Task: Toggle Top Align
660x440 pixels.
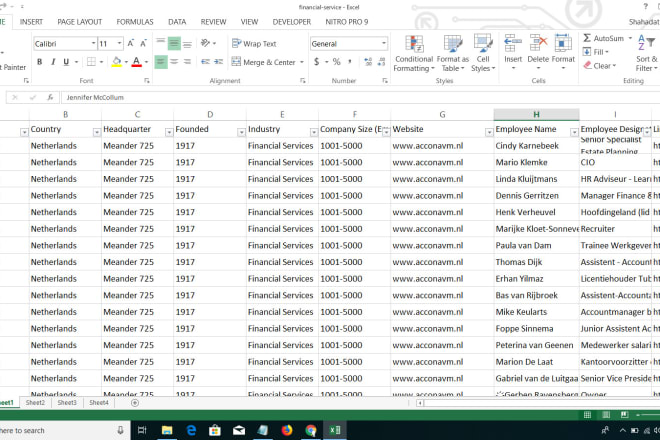Action: coord(160,43)
